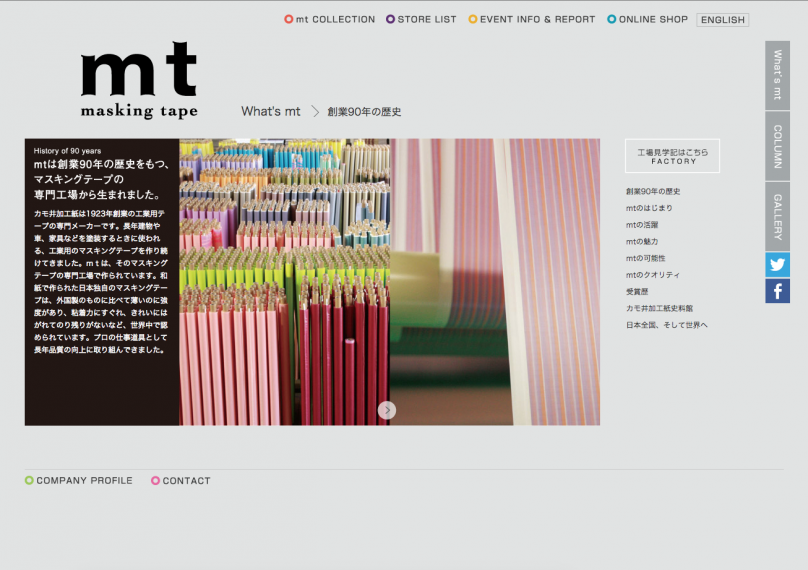Open 創業90年の歴史 sidebar link
This screenshot has width=808, height=570.
[x=653, y=191]
